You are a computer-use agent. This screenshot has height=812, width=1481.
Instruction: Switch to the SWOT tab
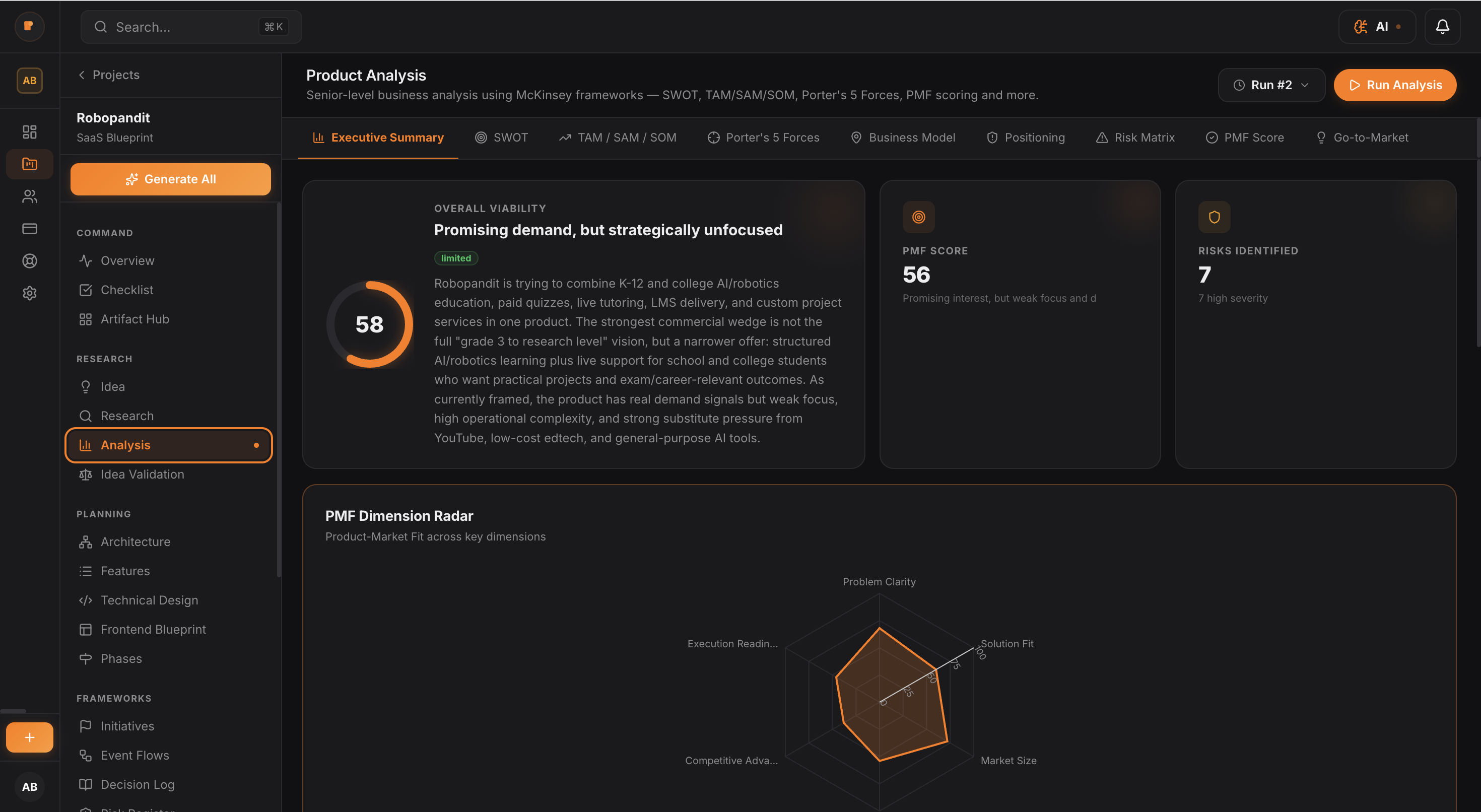[501, 137]
